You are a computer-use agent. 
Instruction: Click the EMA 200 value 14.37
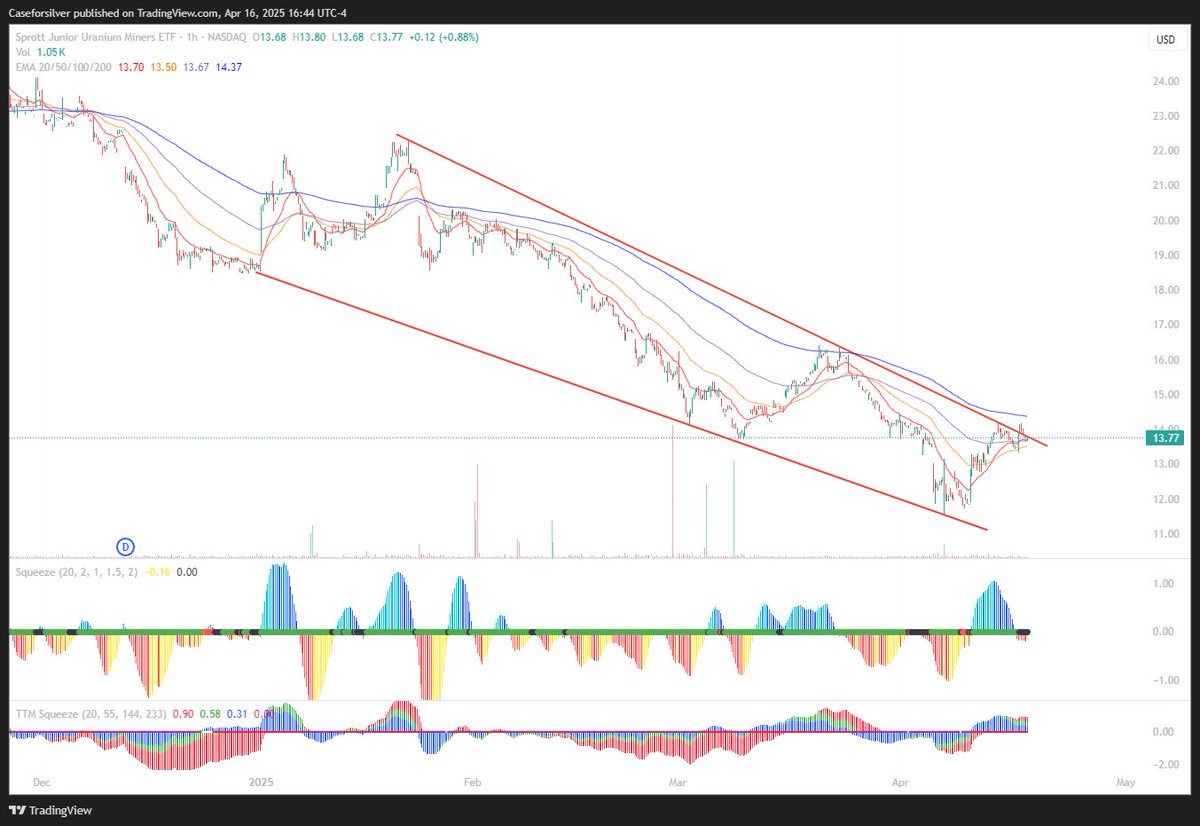(229, 67)
